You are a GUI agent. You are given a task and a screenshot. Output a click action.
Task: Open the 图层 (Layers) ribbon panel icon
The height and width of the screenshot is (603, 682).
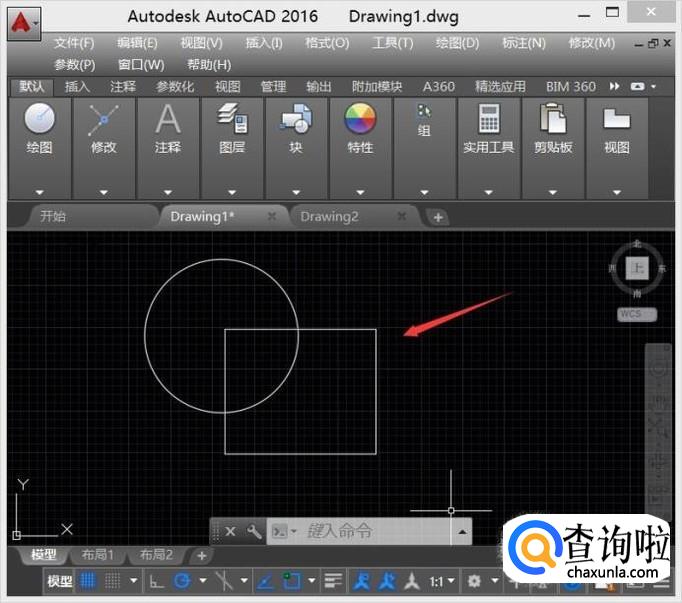[x=232, y=118]
